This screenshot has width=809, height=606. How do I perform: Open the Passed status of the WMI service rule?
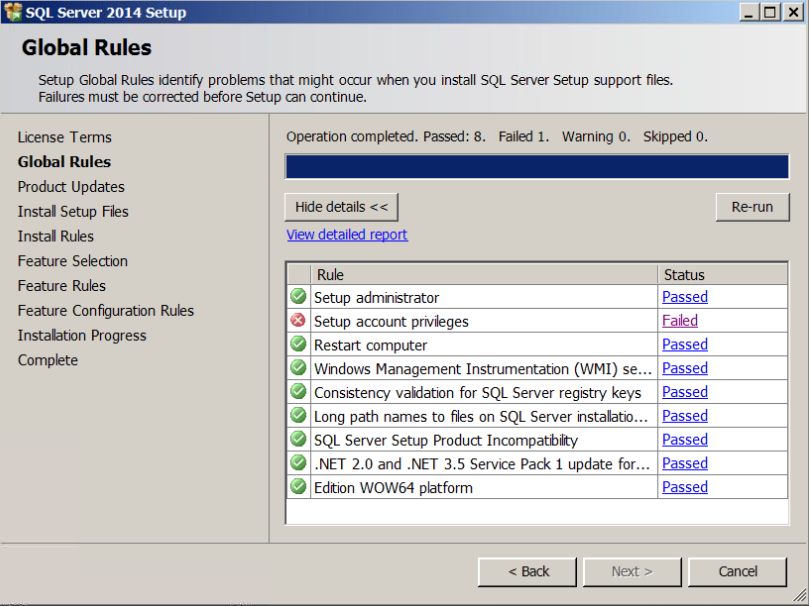coord(685,368)
